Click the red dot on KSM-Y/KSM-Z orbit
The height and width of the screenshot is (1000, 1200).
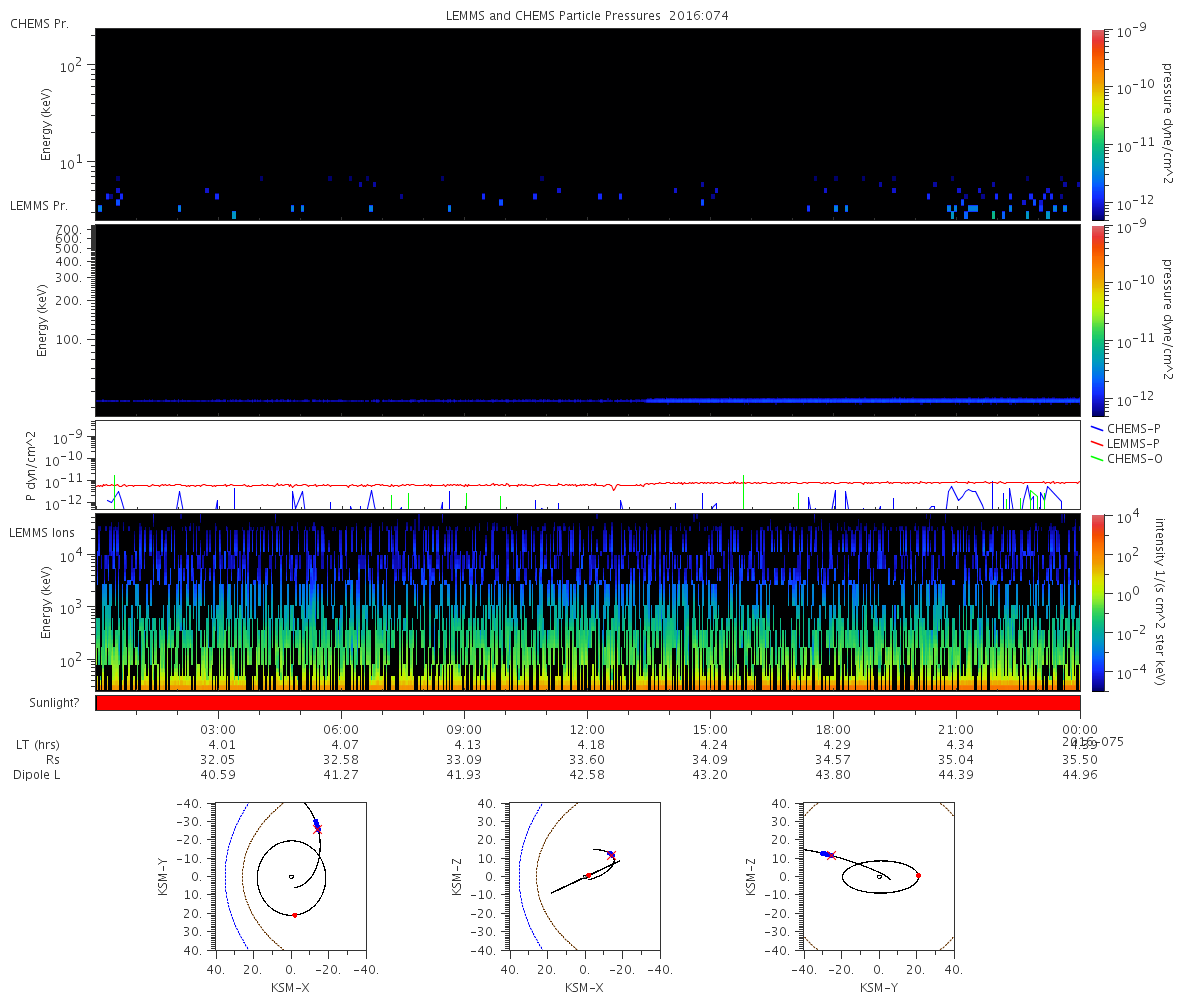coord(918,876)
